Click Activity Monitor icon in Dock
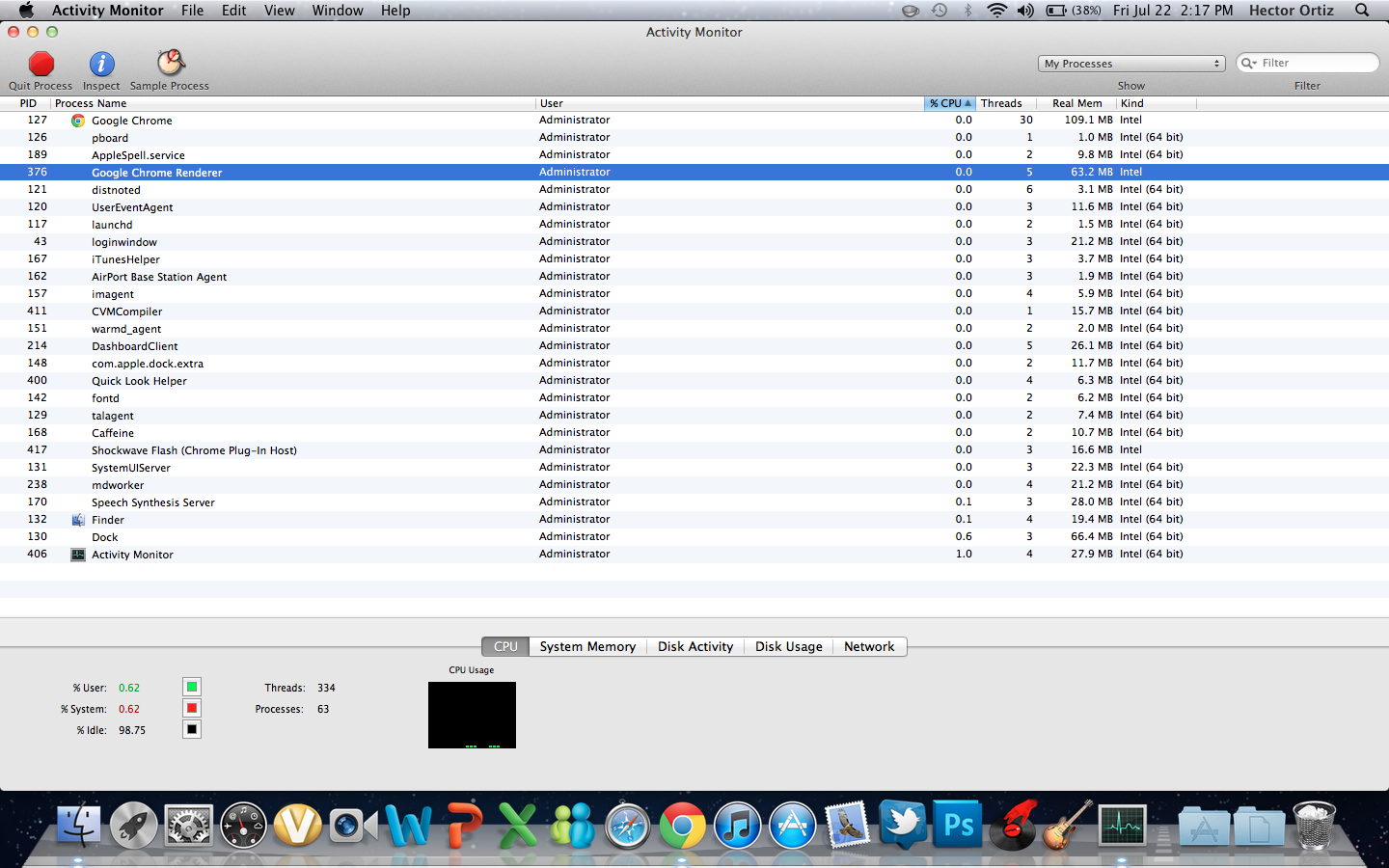This screenshot has width=1389, height=868. 1123,827
